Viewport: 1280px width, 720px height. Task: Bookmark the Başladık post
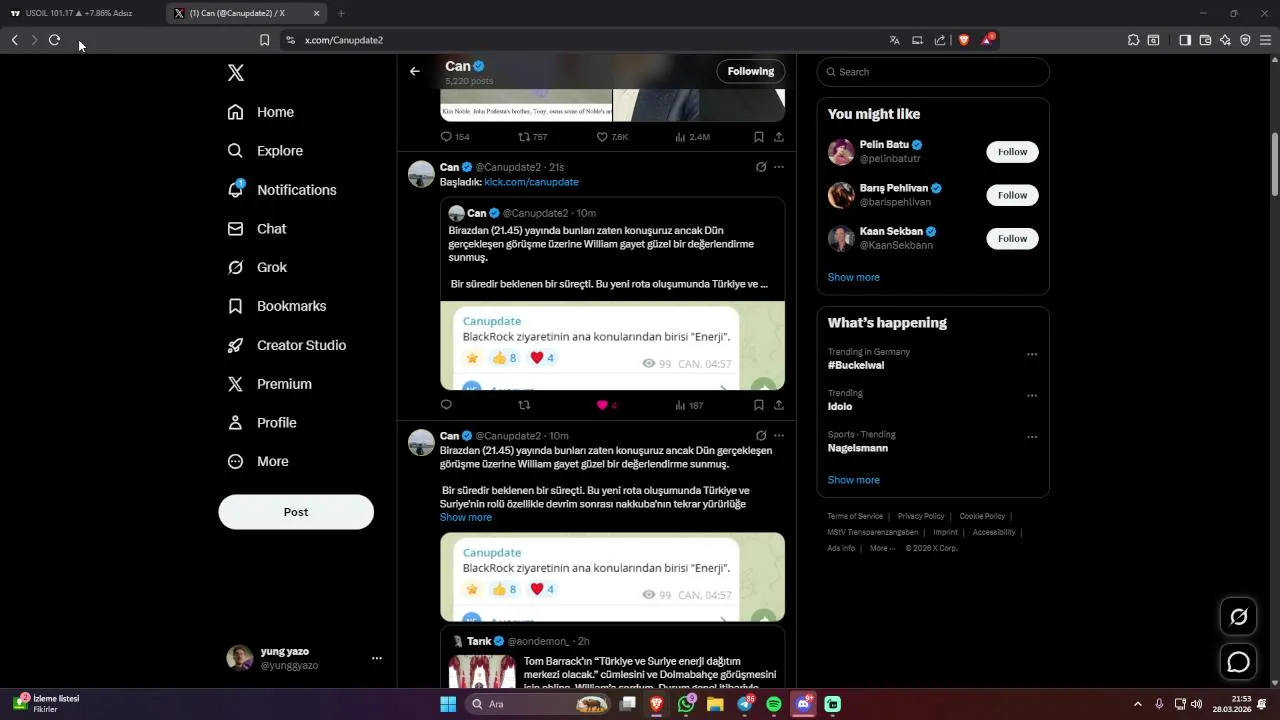tap(758, 405)
